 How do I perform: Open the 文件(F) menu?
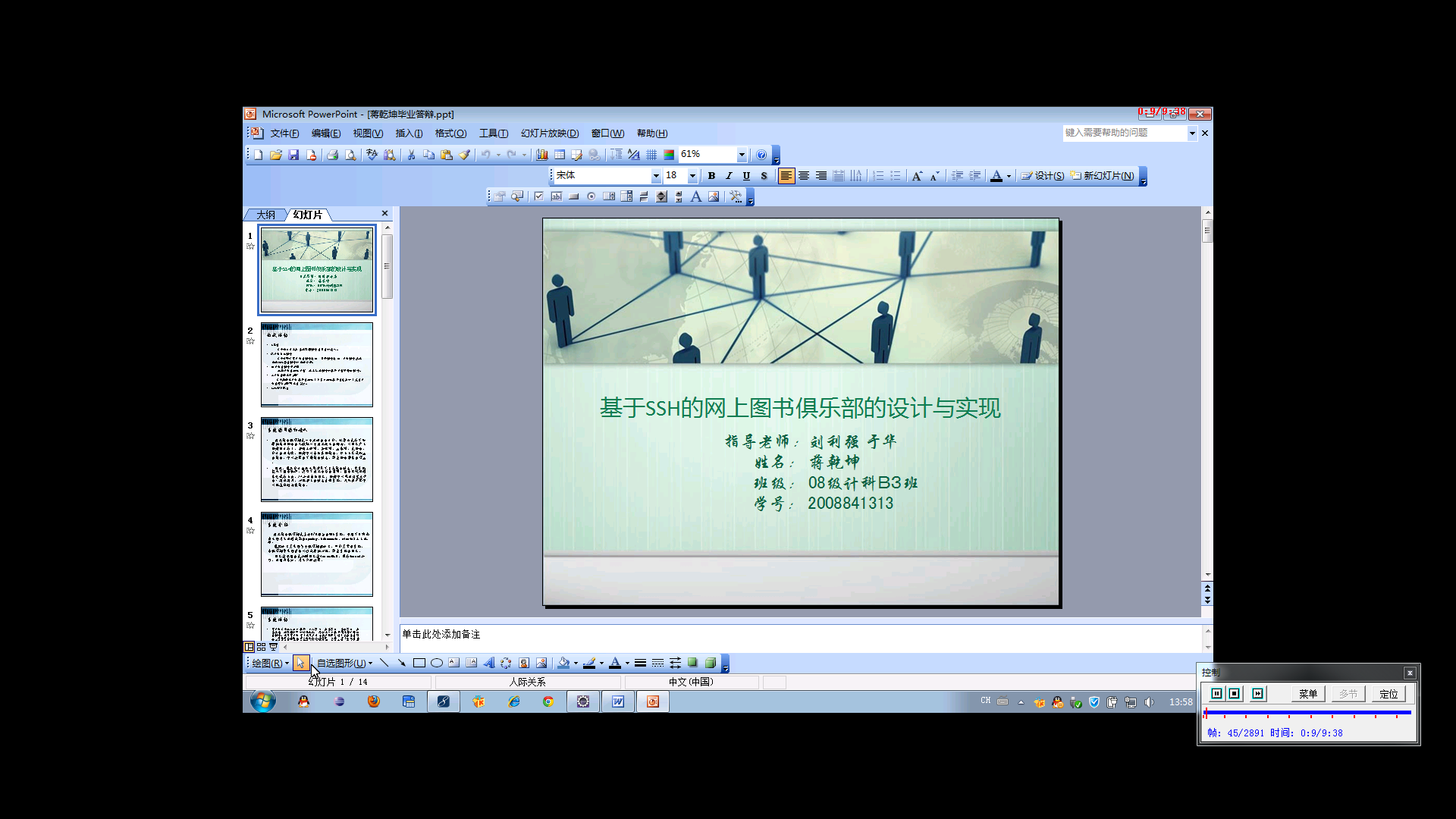tap(284, 133)
